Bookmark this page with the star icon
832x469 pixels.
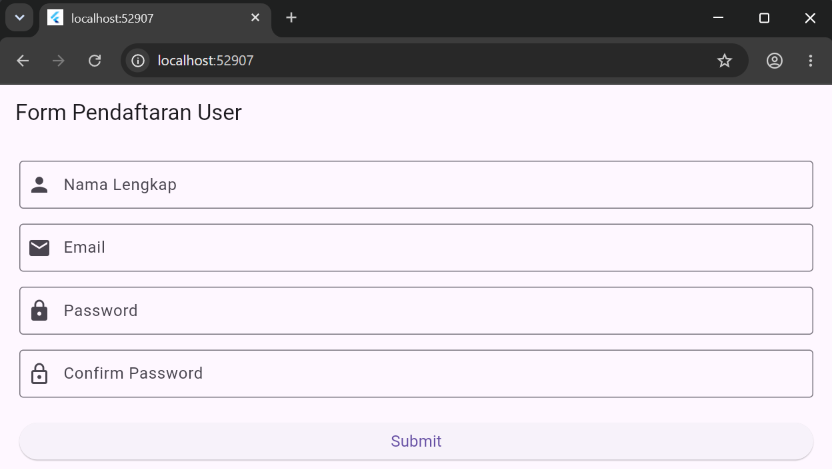click(x=724, y=60)
